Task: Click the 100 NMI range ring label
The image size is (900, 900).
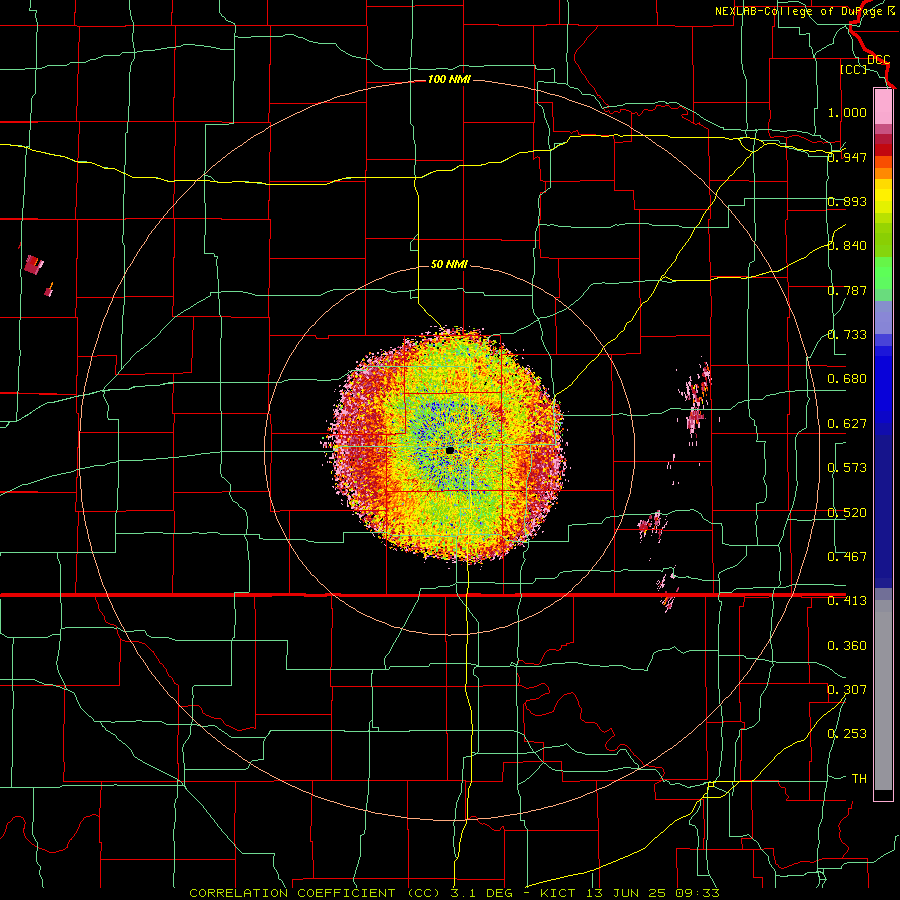Action: (449, 79)
